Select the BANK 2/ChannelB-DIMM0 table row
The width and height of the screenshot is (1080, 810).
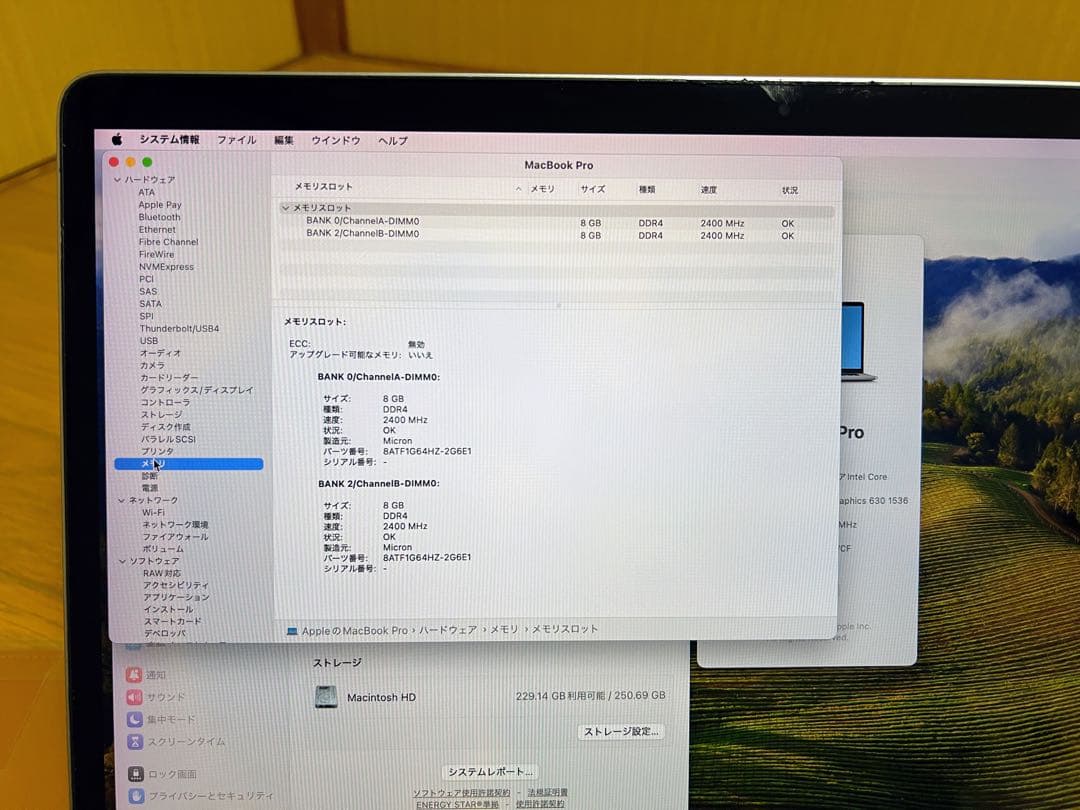[x=557, y=235]
